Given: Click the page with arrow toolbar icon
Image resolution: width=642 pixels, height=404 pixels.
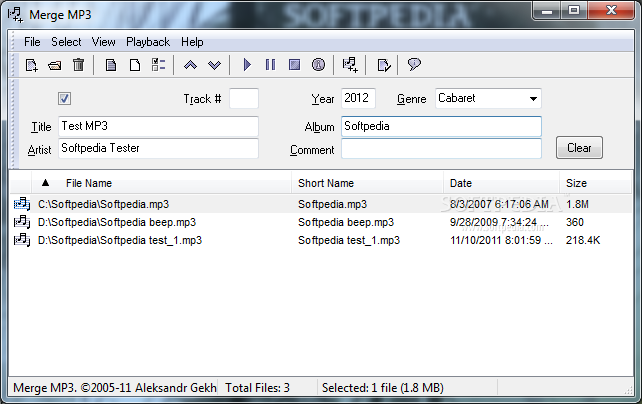Looking at the screenshot, I should [384, 65].
